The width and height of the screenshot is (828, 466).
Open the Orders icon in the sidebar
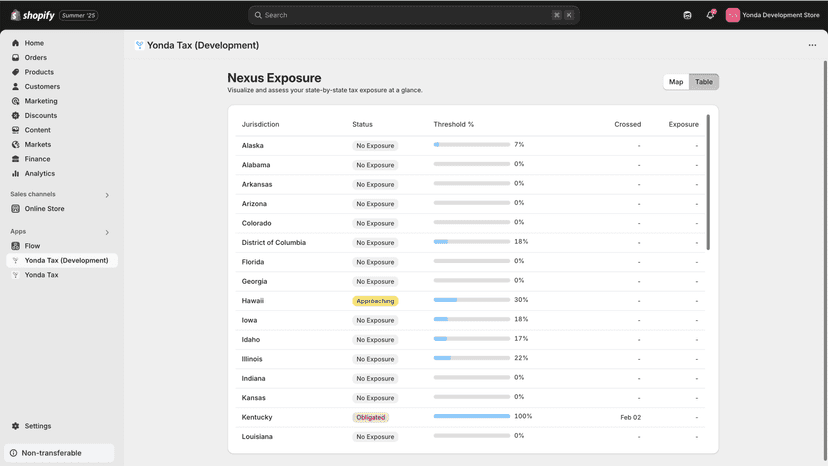pyautogui.click(x=15, y=58)
